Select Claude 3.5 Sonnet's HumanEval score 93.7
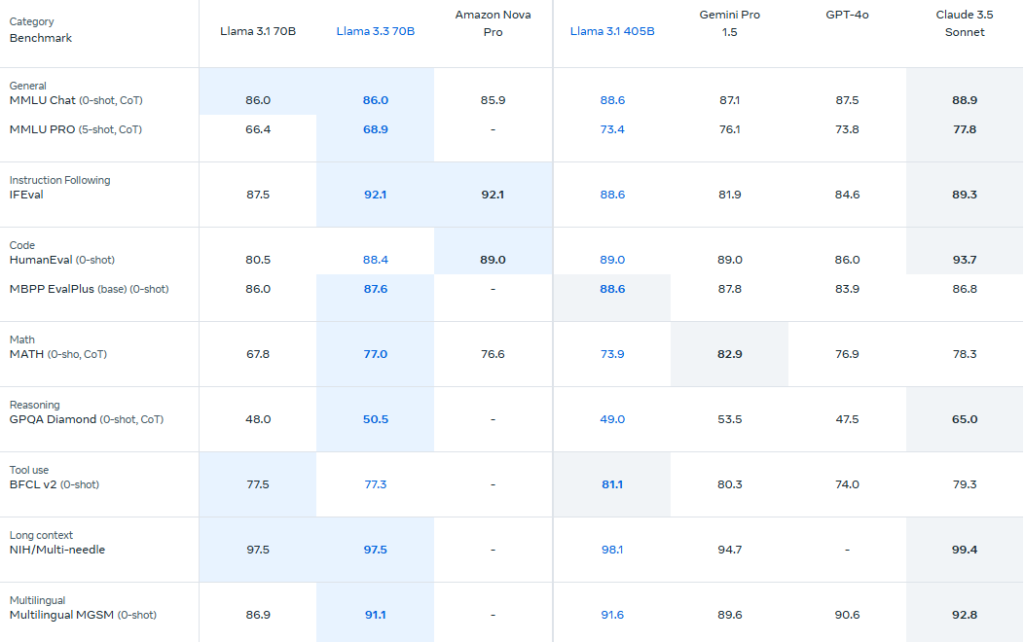This screenshot has width=1024, height=642. [965, 260]
